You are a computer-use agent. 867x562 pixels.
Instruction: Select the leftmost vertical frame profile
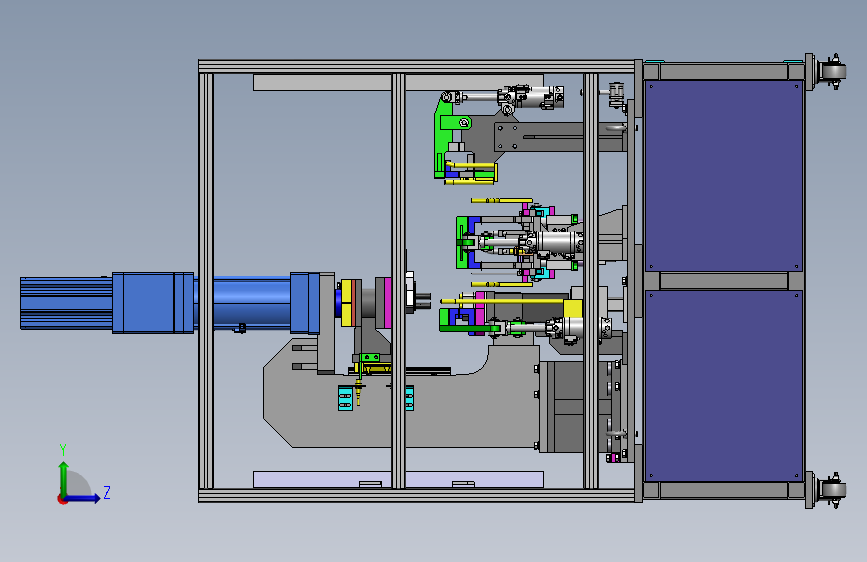coord(206,281)
